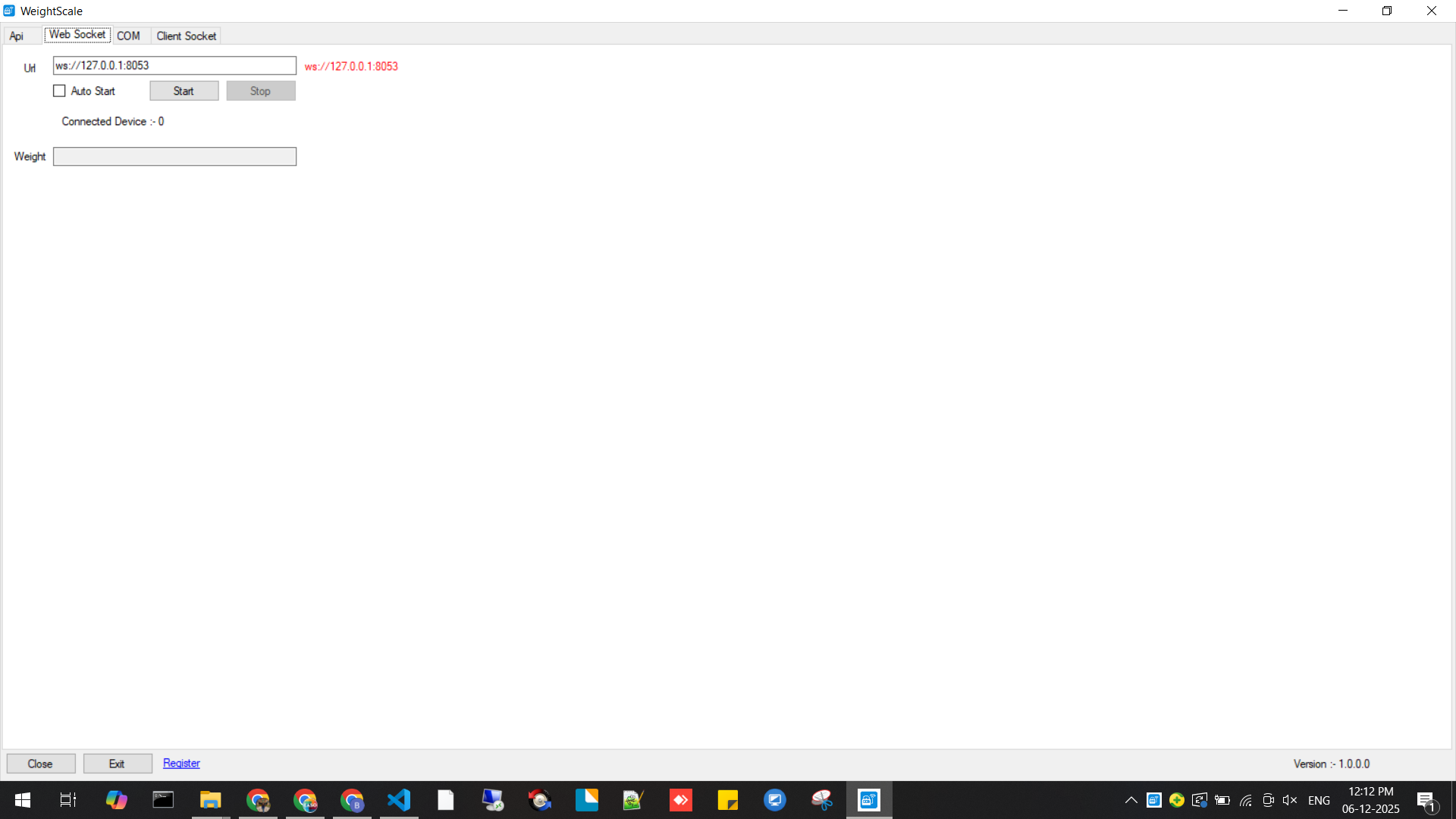Select the Client Socket tab
The height and width of the screenshot is (819, 1456).
[186, 36]
